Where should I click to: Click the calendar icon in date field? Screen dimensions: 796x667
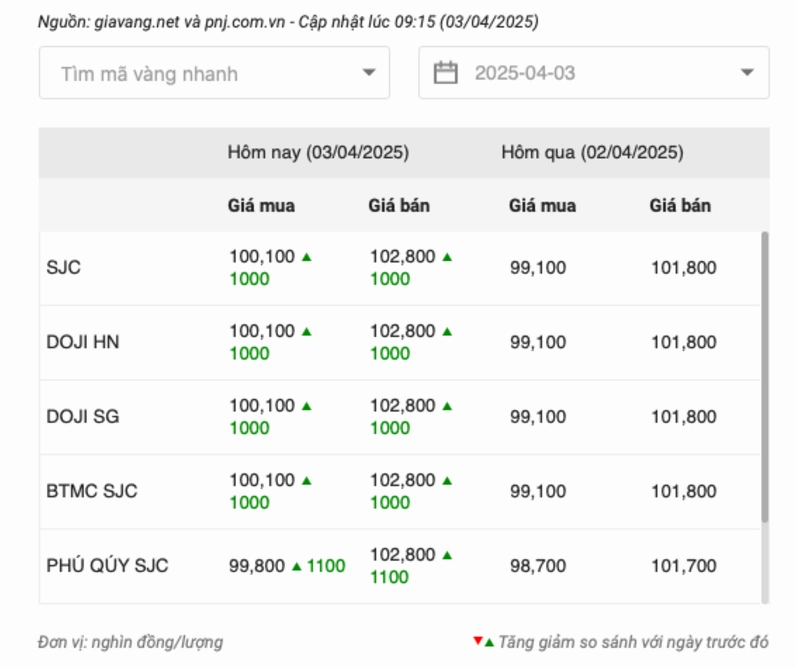[446, 73]
